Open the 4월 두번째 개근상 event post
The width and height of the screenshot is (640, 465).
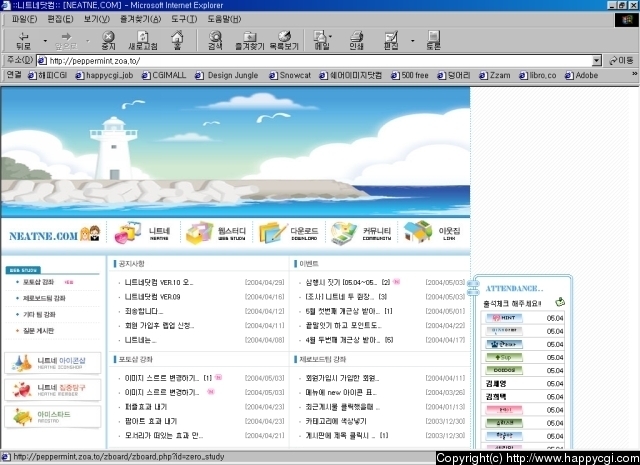pos(343,340)
